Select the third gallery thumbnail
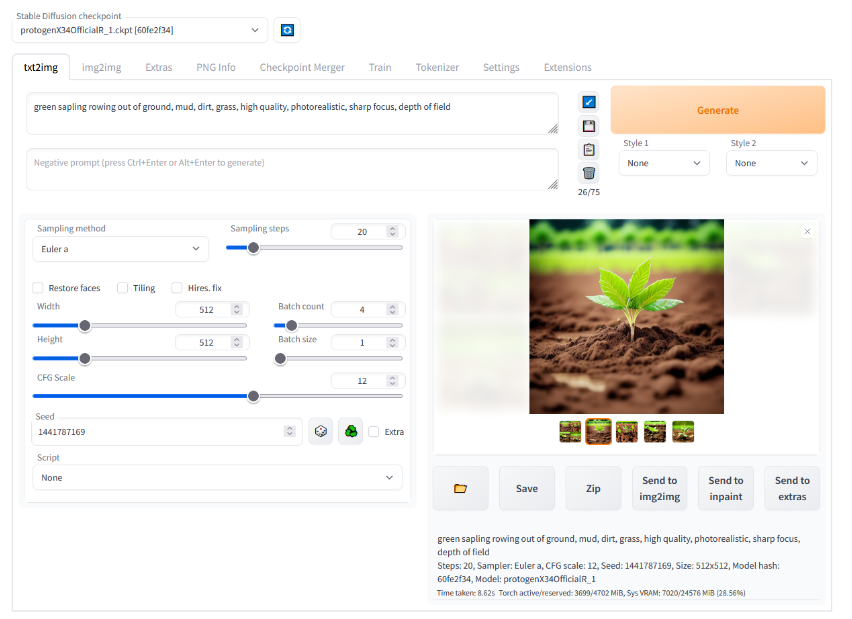852x619 pixels. [627, 432]
